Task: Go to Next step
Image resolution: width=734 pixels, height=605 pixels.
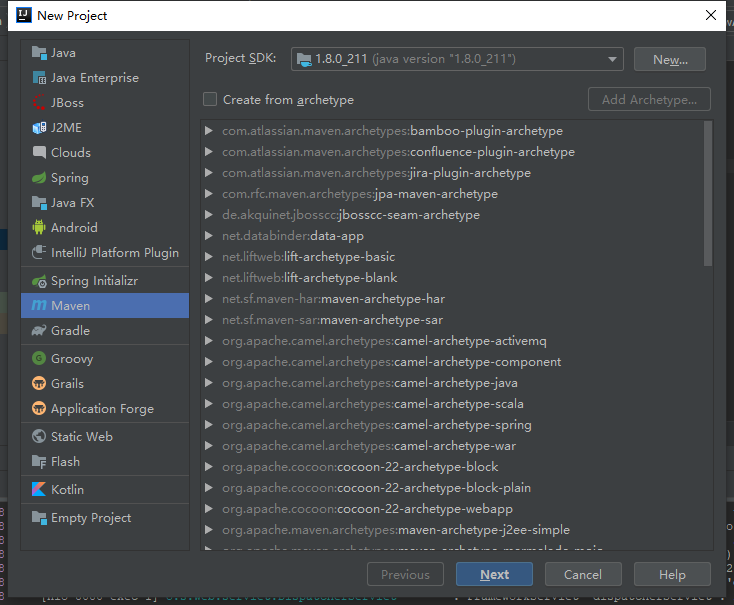Action: tap(494, 574)
